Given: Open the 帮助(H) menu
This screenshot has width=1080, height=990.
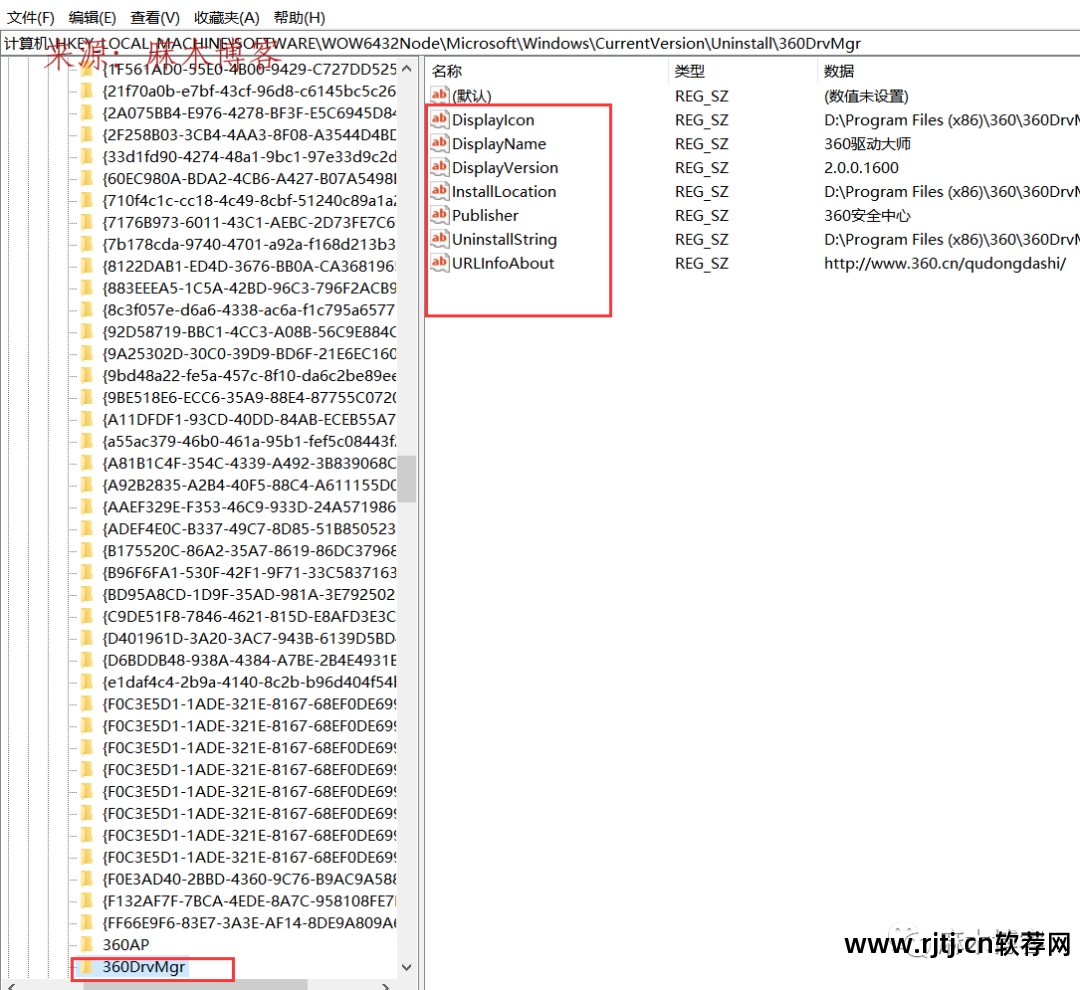Looking at the screenshot, I should [x=299, y=17].
